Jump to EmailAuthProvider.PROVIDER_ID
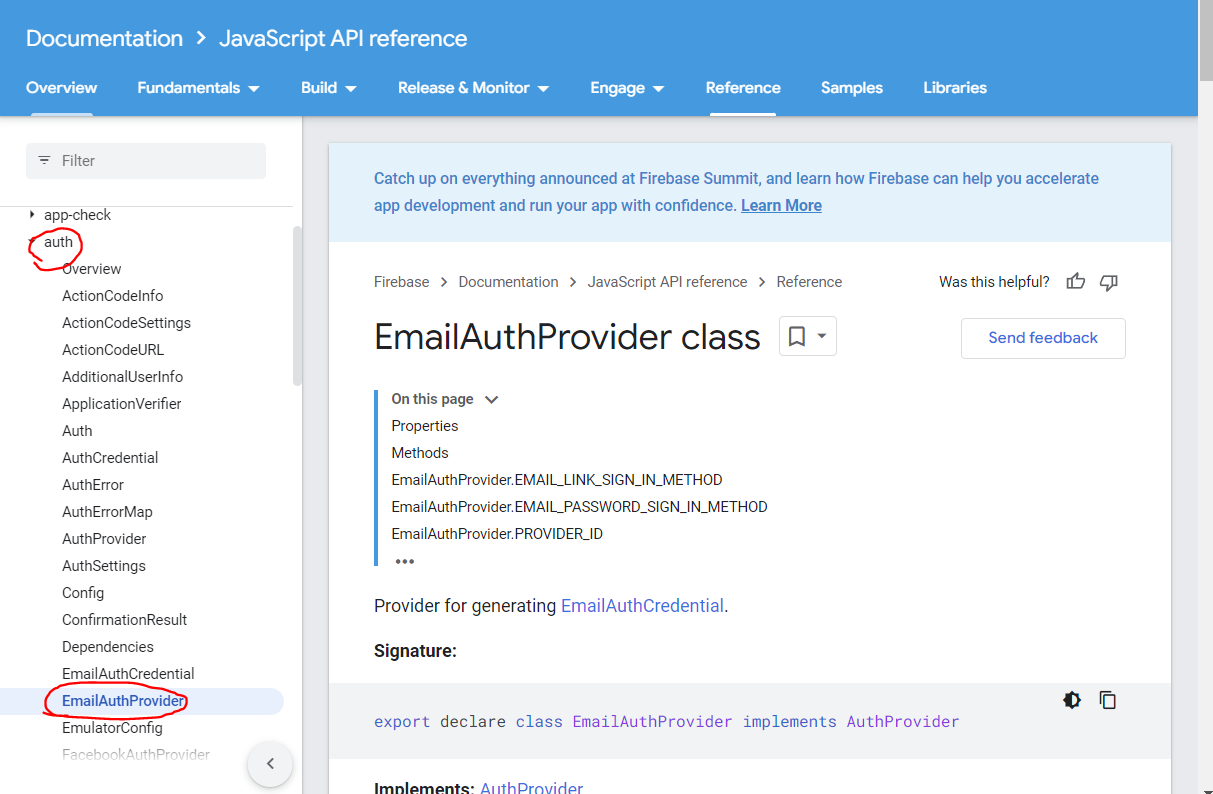 coord(497,534)
